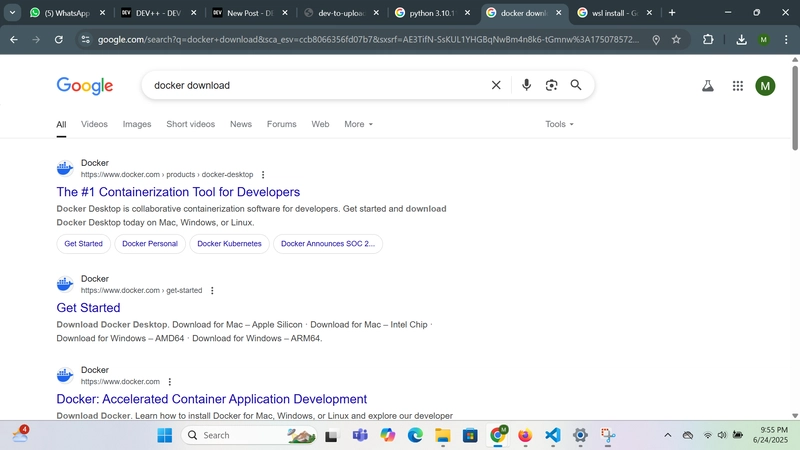The width and height of the screenshot is (800, 450).
Task: Switch to the New Post tab
Action: (x=250, y=13)
